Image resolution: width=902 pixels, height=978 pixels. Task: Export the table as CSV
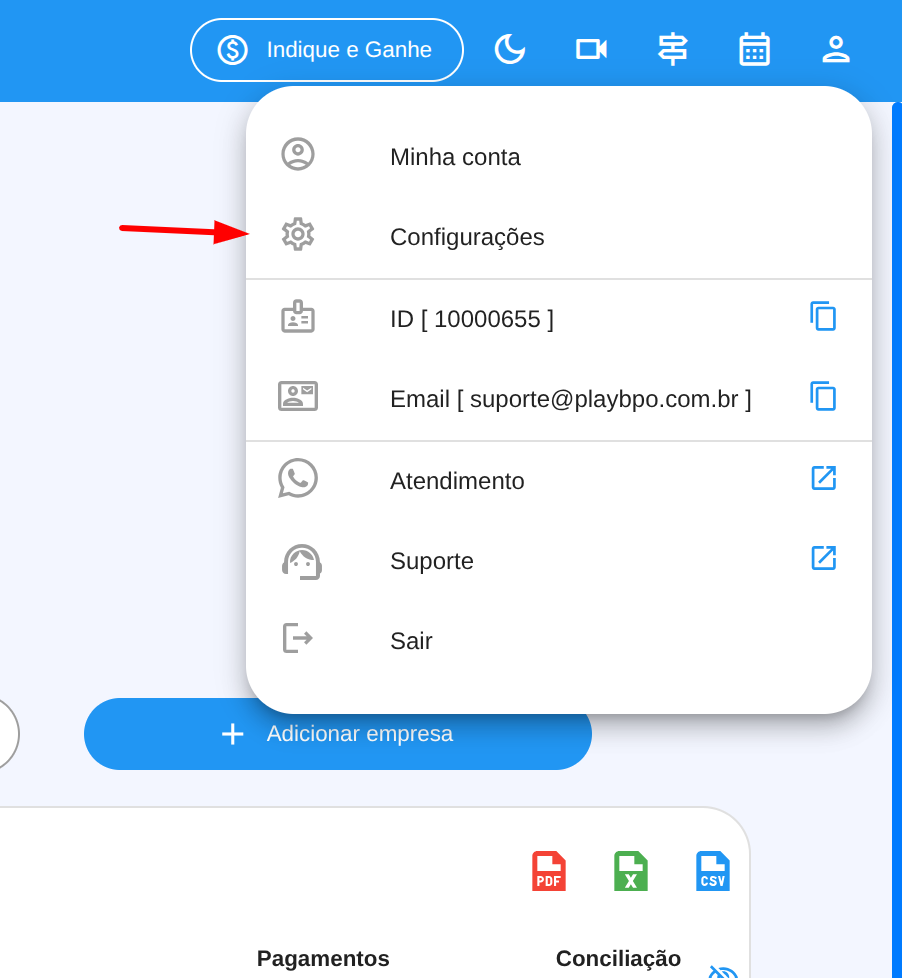[713, 871]
